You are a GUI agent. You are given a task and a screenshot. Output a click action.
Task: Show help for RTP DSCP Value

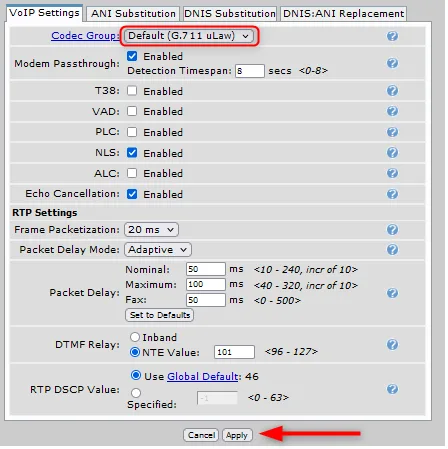(392, 389)
